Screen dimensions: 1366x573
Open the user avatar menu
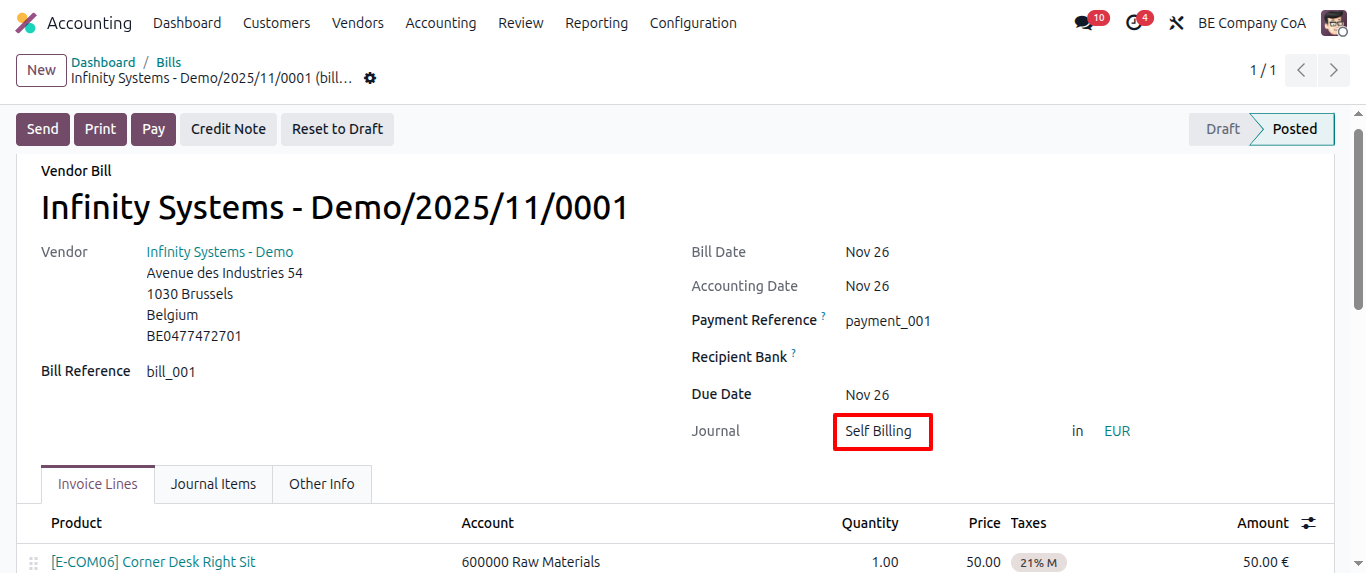[x=1334, y=23]
